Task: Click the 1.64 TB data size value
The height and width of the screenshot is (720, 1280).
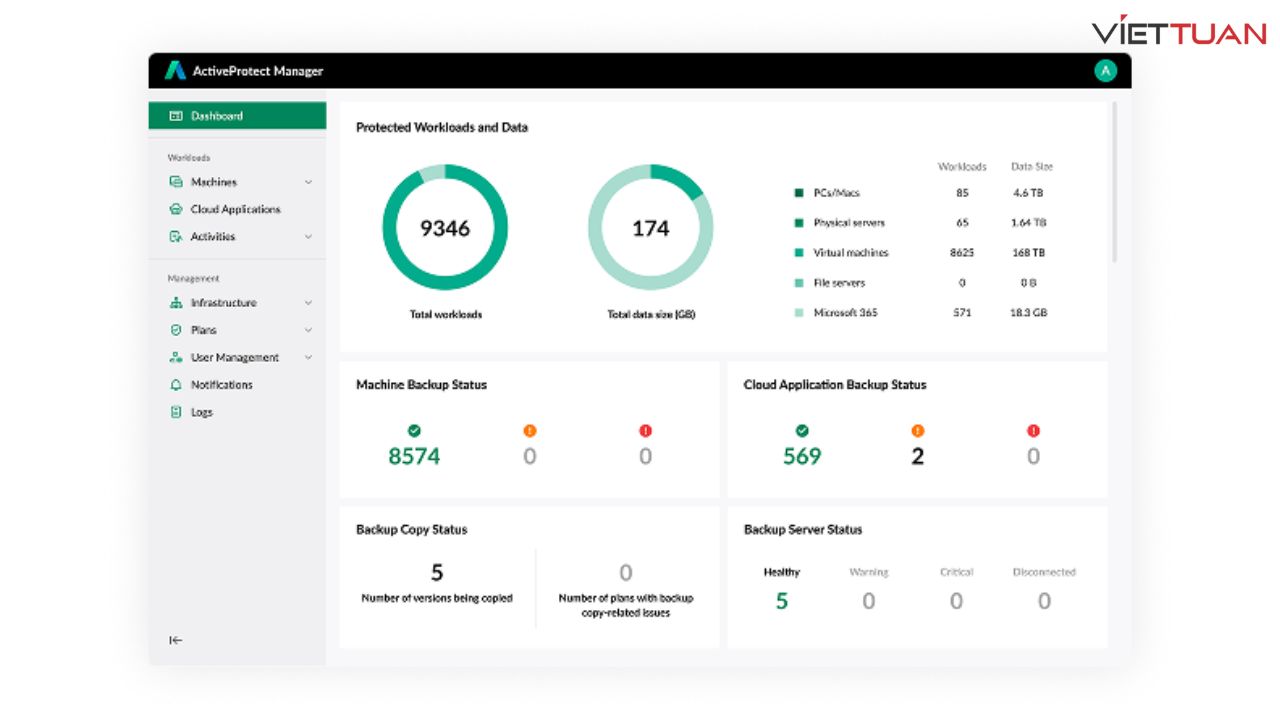Action: pos(1029,223)
